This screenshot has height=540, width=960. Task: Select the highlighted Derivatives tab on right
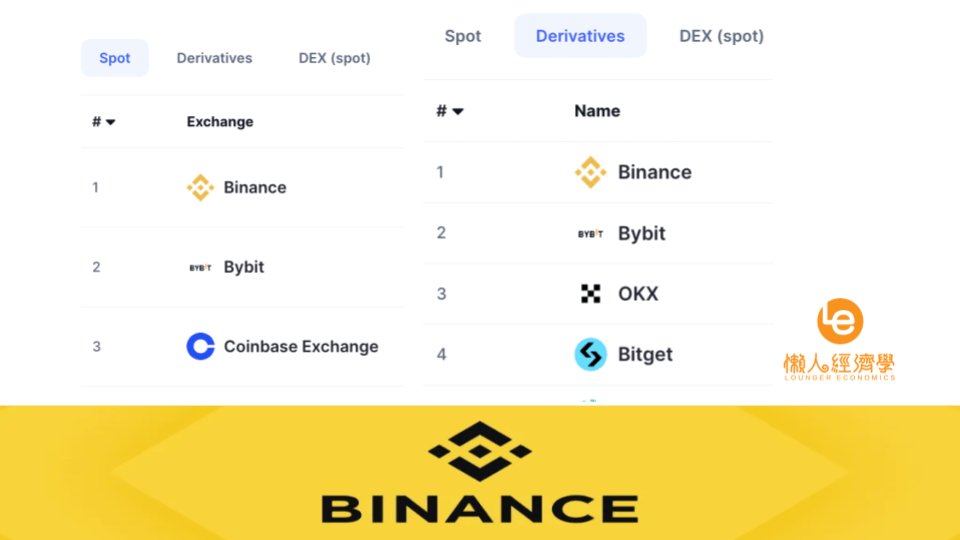click(x=580, y=36)
